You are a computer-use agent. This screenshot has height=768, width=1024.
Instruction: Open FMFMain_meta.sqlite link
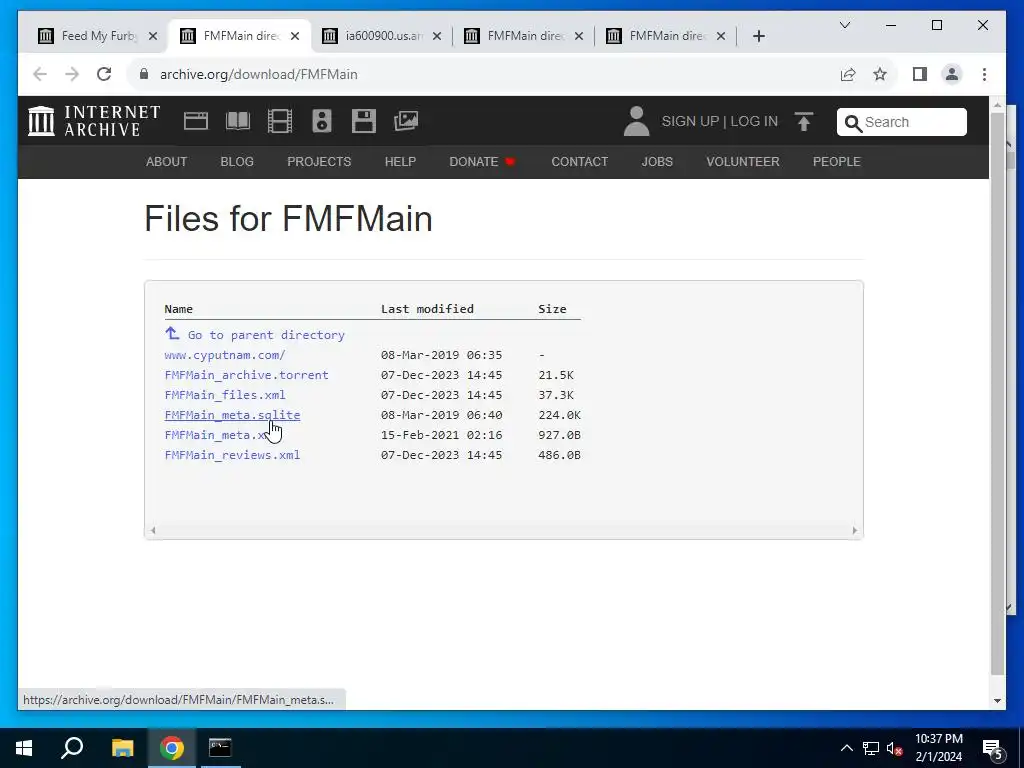(232, 415)
